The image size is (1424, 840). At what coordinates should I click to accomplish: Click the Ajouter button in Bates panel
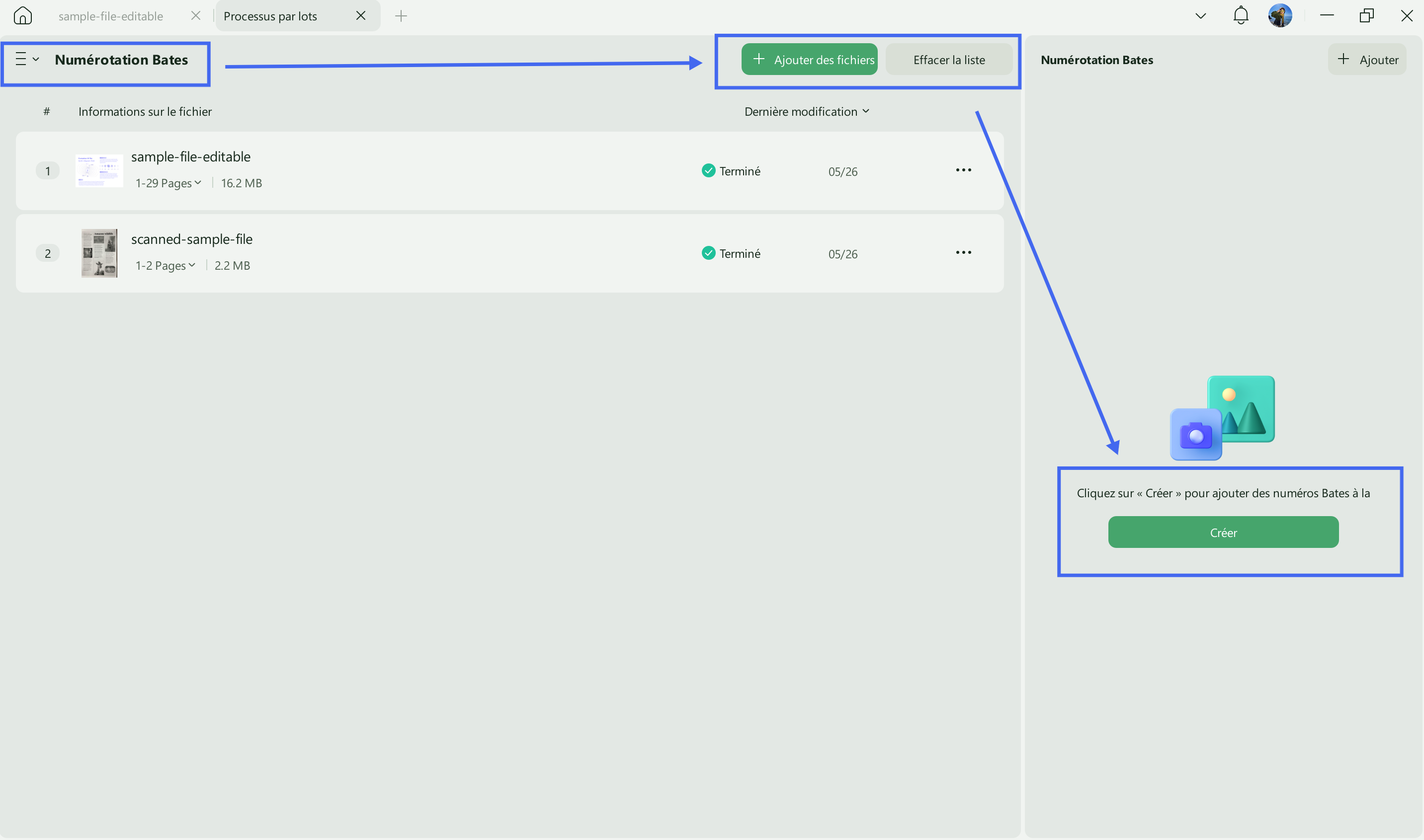(x=1367, y=60)
